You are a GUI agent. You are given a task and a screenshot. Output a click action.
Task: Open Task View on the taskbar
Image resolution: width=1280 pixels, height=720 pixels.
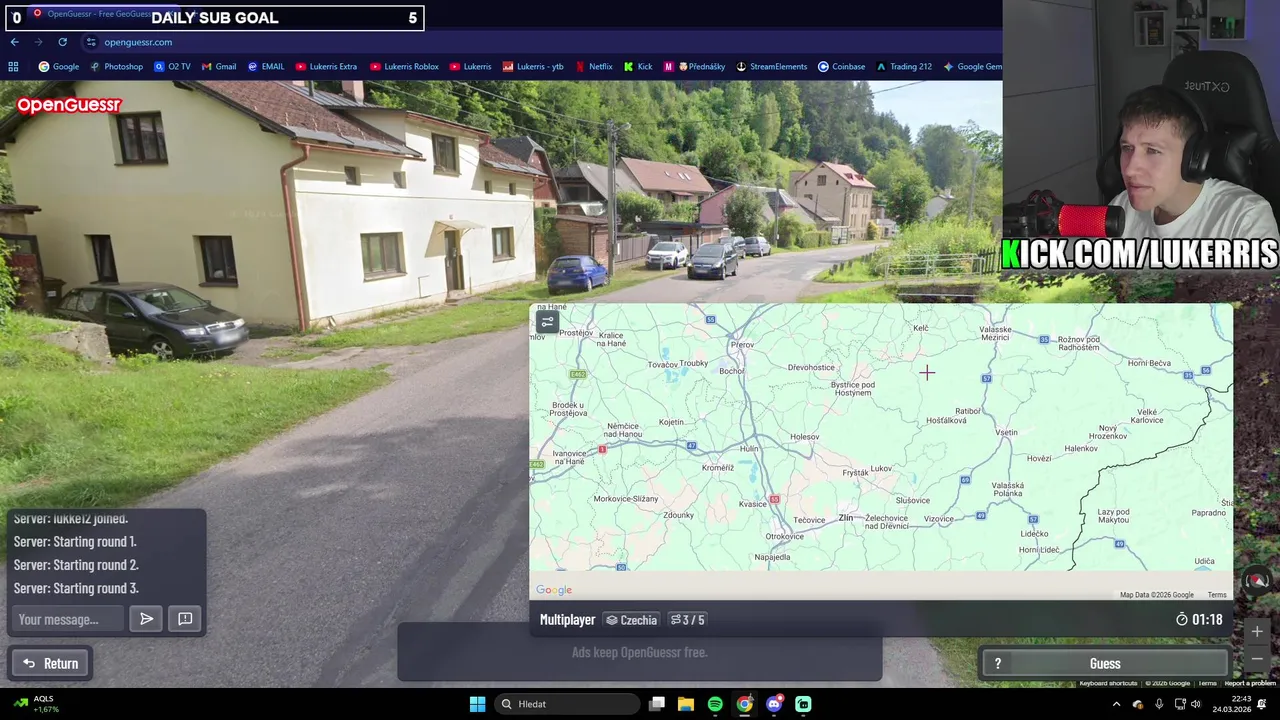click(x=657, y=704)
